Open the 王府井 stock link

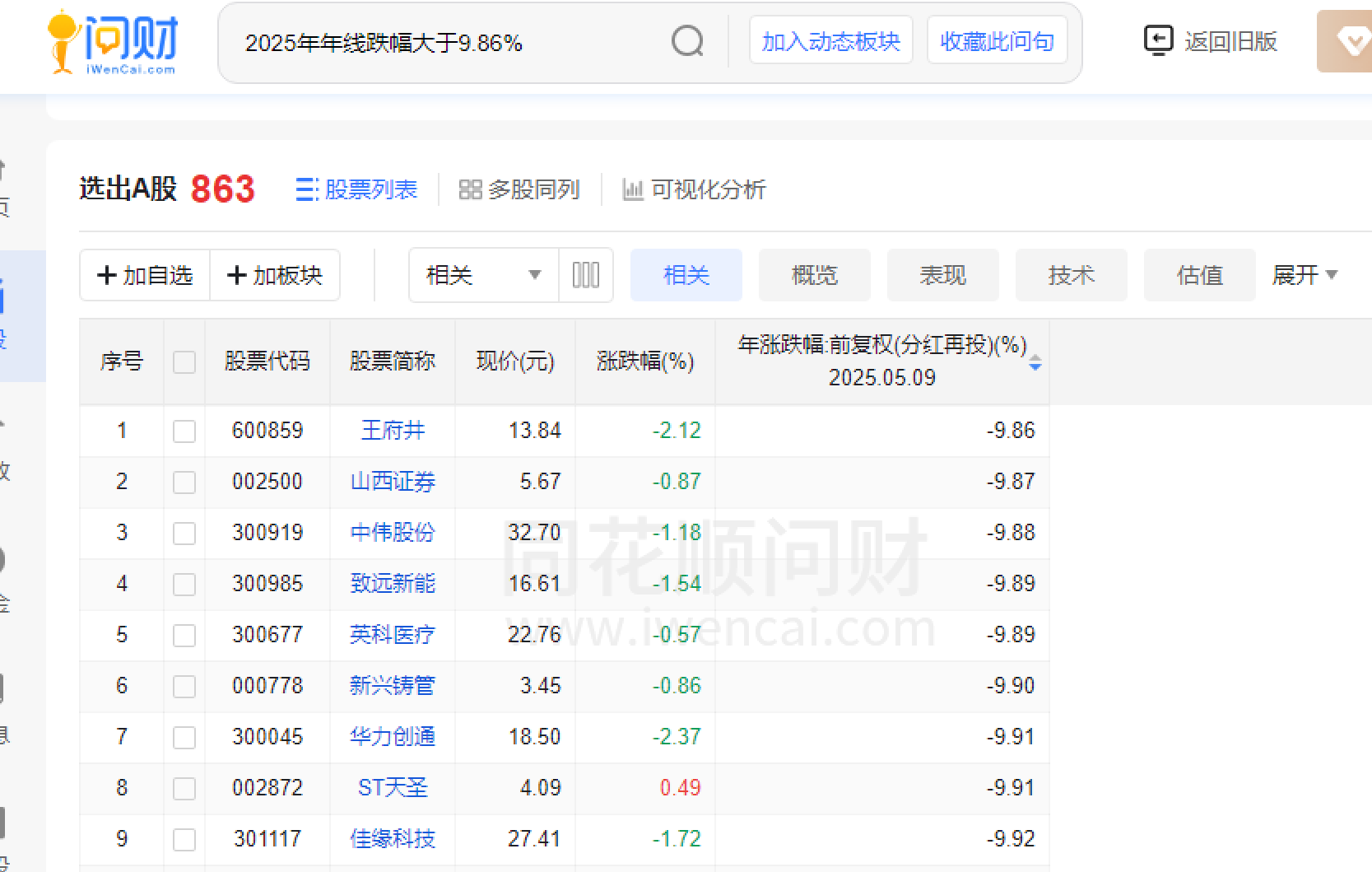pyautogui.click(x=393, y=430)
